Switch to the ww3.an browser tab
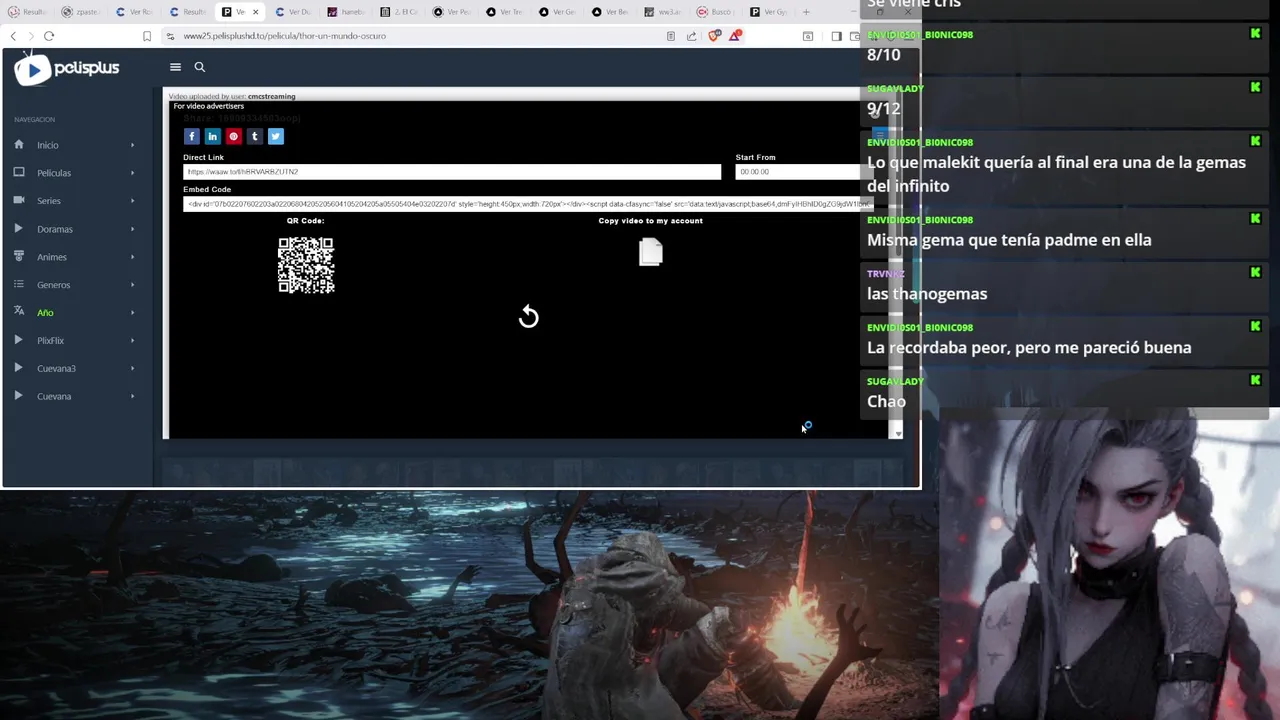Viewport: 1280px width, 720px height. coord(664,12)
